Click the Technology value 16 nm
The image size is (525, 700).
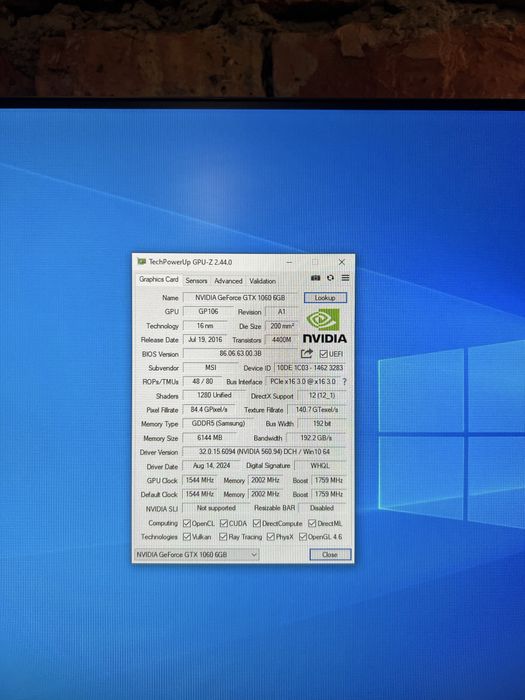pyautogui.click(x=205, y=326)
